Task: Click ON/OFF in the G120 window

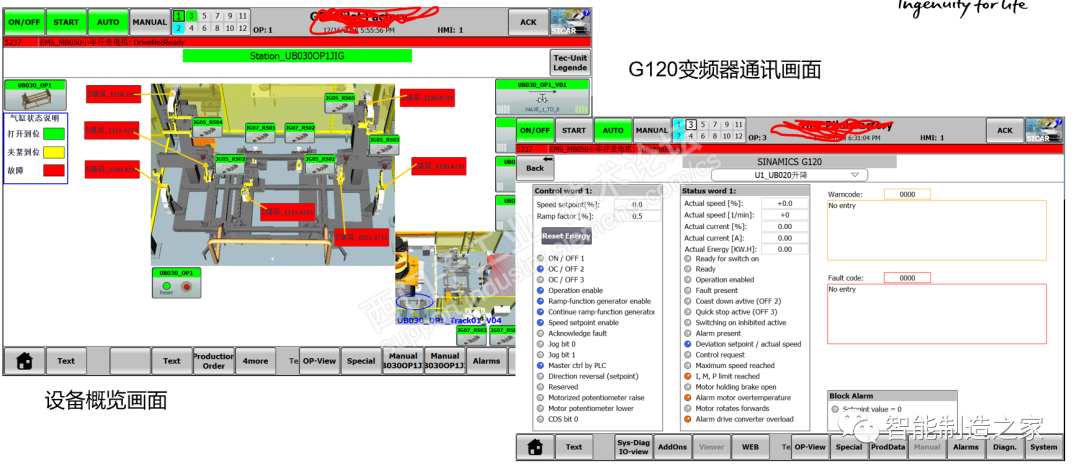Action: tap(535, 130)
